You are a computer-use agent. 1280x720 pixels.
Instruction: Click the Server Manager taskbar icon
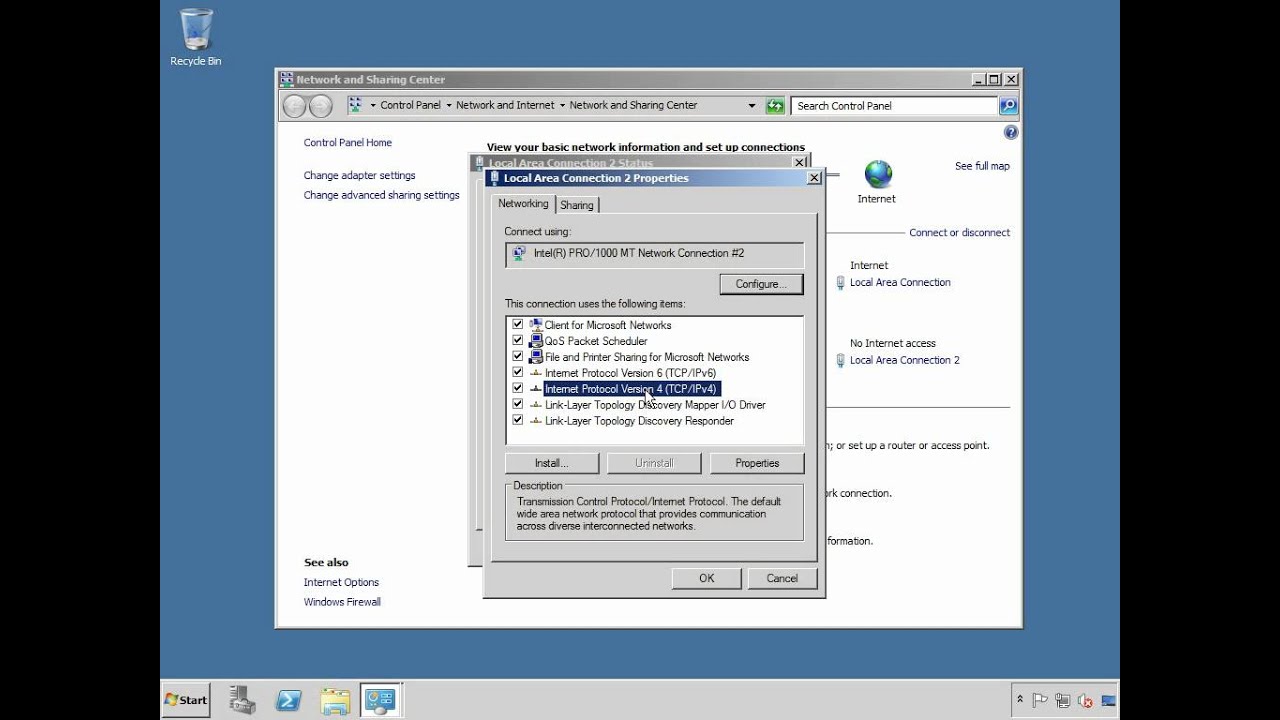pyautogui.click(x=242, y=700)
